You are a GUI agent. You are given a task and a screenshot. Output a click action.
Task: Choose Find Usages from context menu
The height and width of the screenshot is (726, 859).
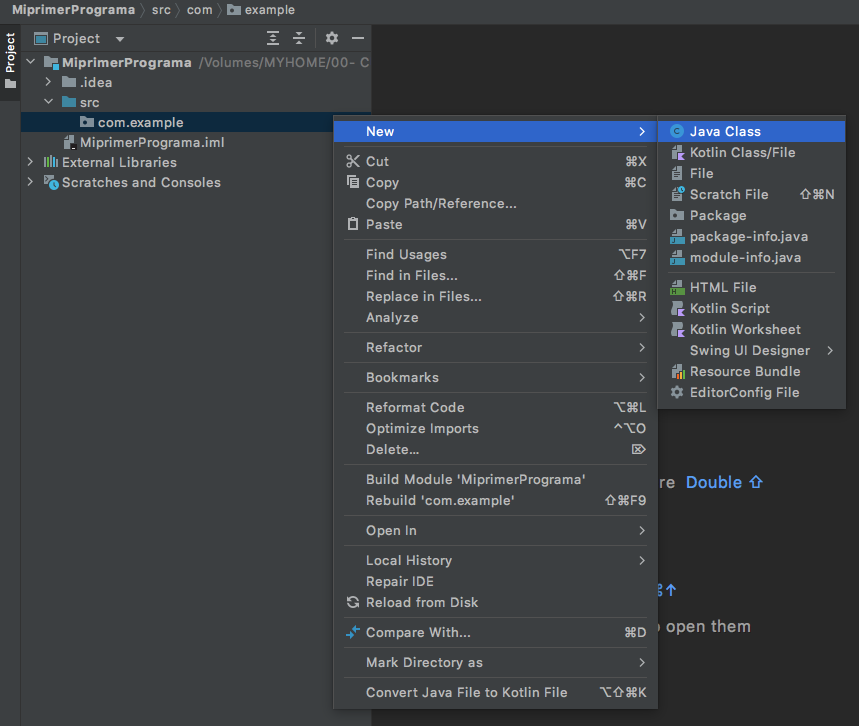click(495, 254)
